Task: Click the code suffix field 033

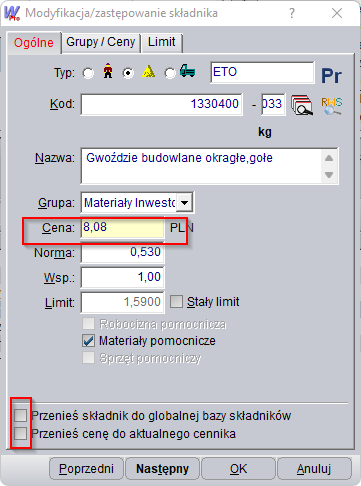Action: tap(273, 104)
